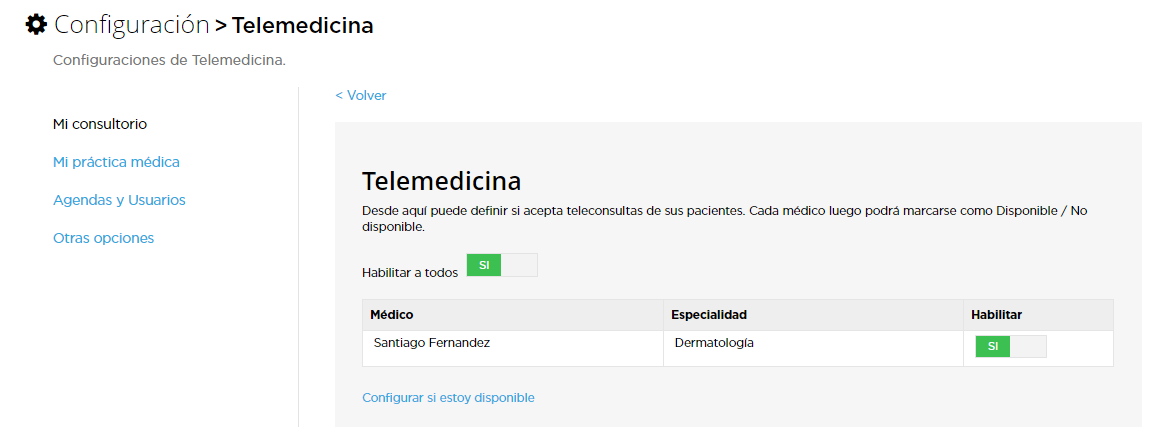Image resolution: width=1151 pixels, height=427 pixels.
Task: Sort by the Médico column header
Action: [392, 315]
